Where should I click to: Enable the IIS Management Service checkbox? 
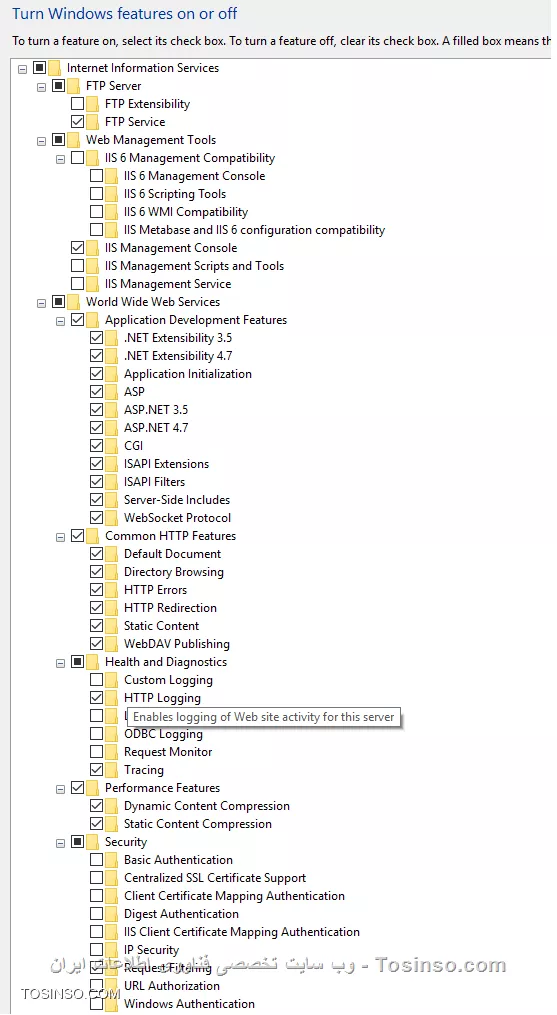(77, 284)
